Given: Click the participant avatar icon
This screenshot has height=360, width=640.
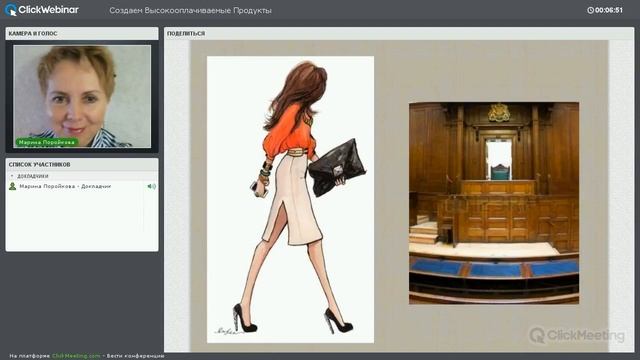Looking at the screenshot, I should pos(13,186).
